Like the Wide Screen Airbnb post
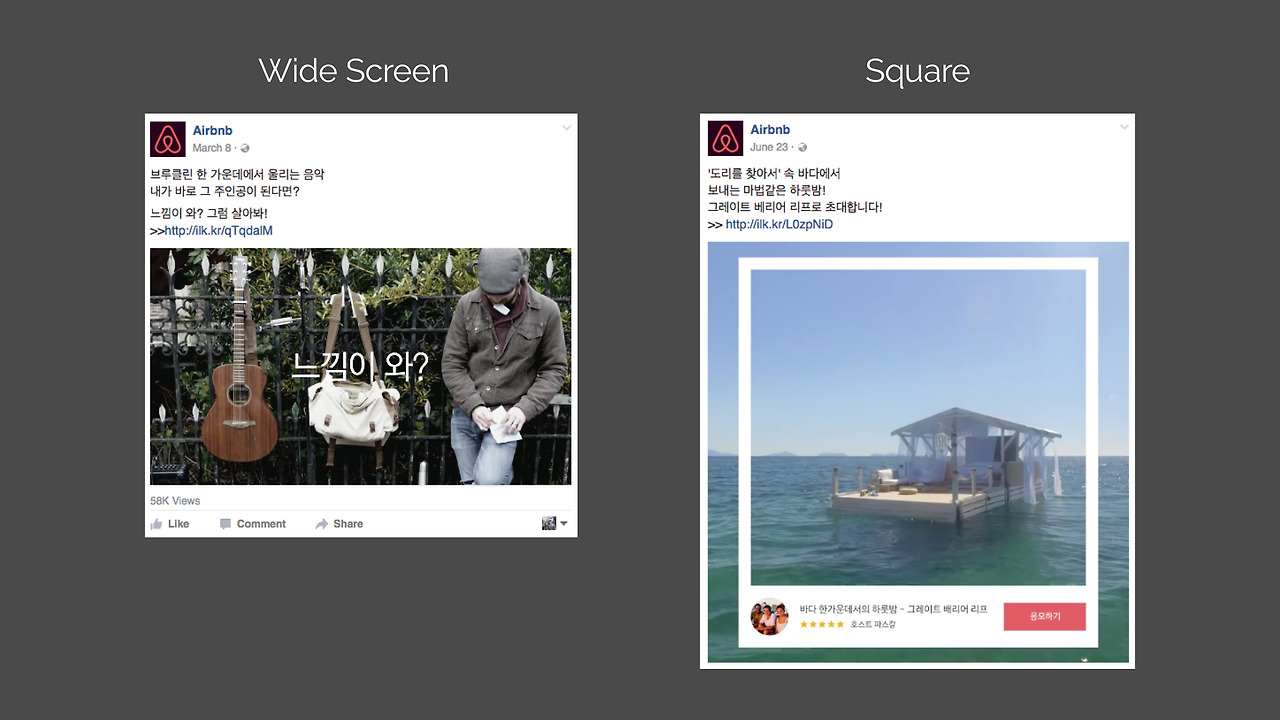The width and height of the screenshot is (1280, 720). [170, 524]
